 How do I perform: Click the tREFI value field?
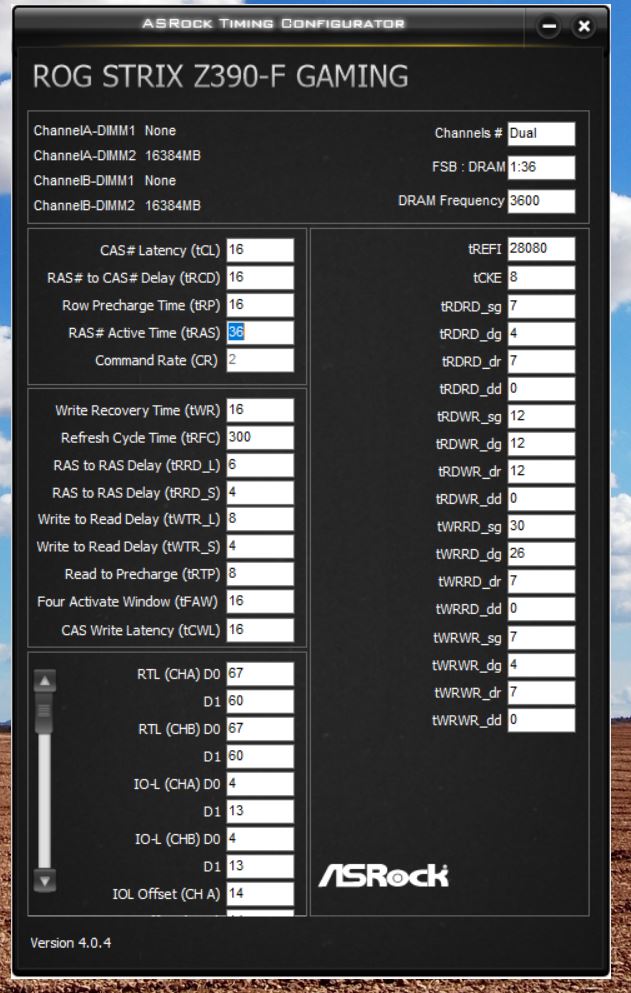pyautogui.click(x=541, y=249)
